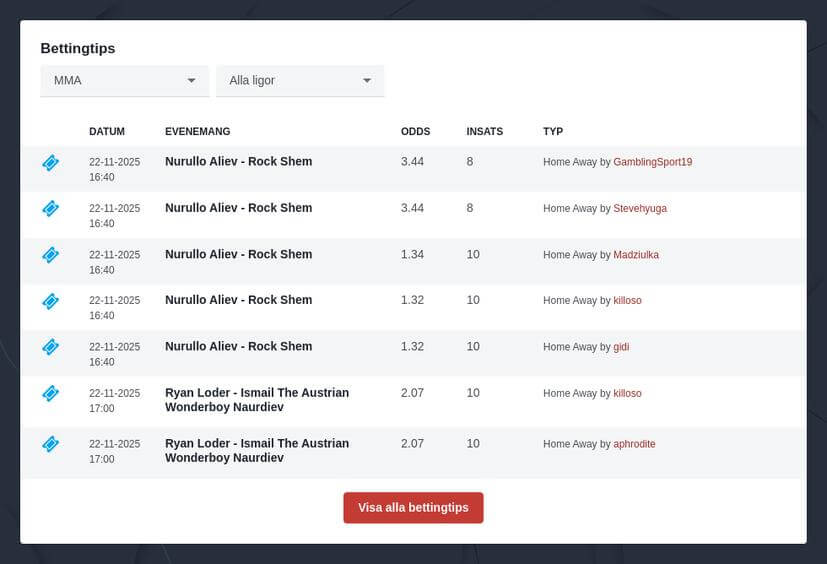Click ticket icon in gidi's tip row
The height and width of the screenshot is (564, 827).
(x=51, y=347)
